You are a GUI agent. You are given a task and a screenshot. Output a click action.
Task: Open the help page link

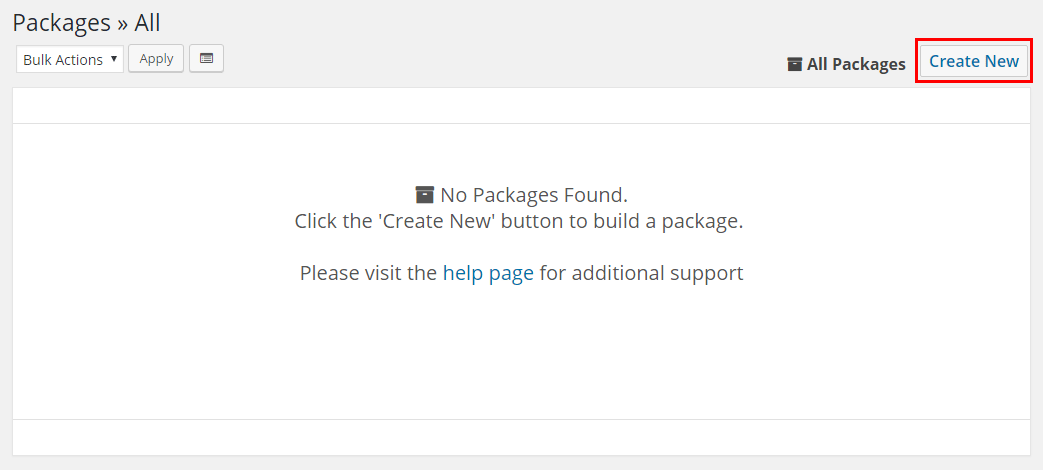click(488, 273)
